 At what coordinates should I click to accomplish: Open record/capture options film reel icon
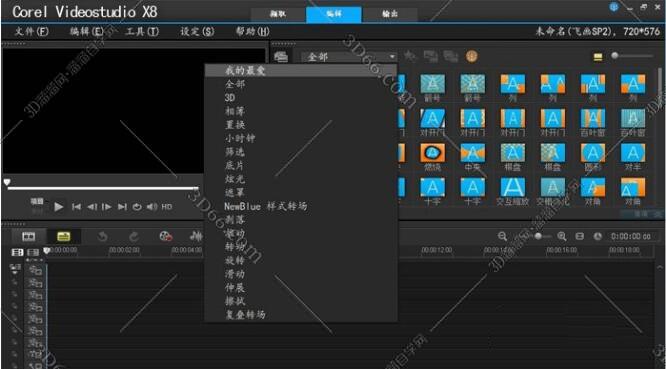coord(166,236)
